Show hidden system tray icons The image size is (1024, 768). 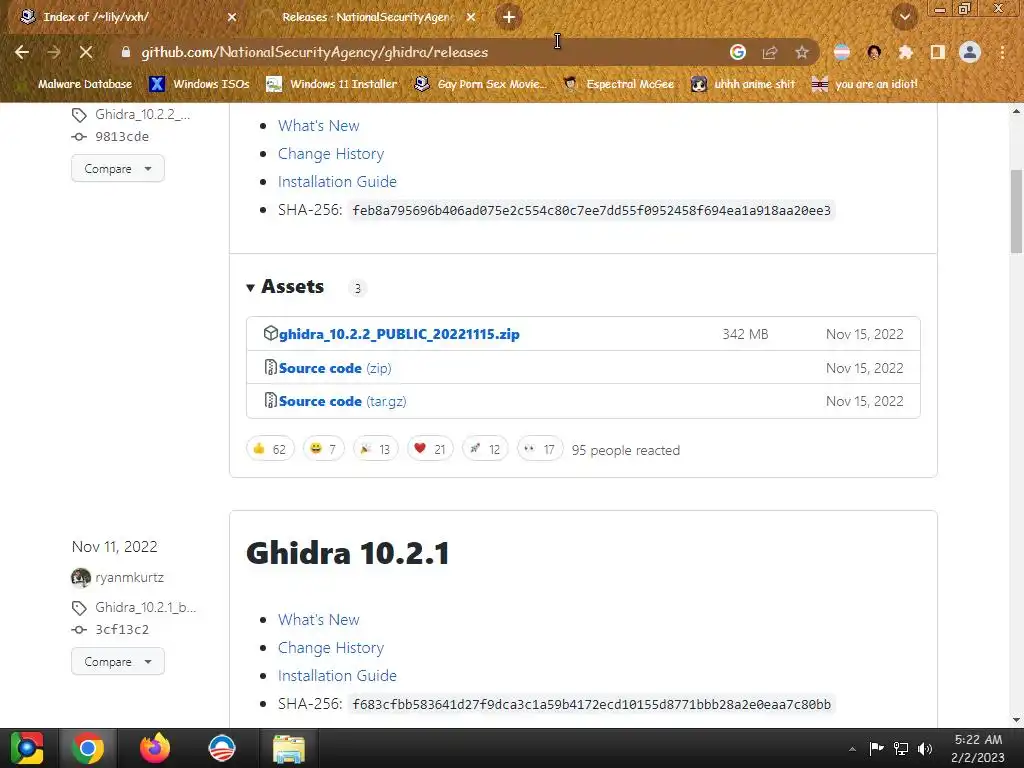[852, 749]
